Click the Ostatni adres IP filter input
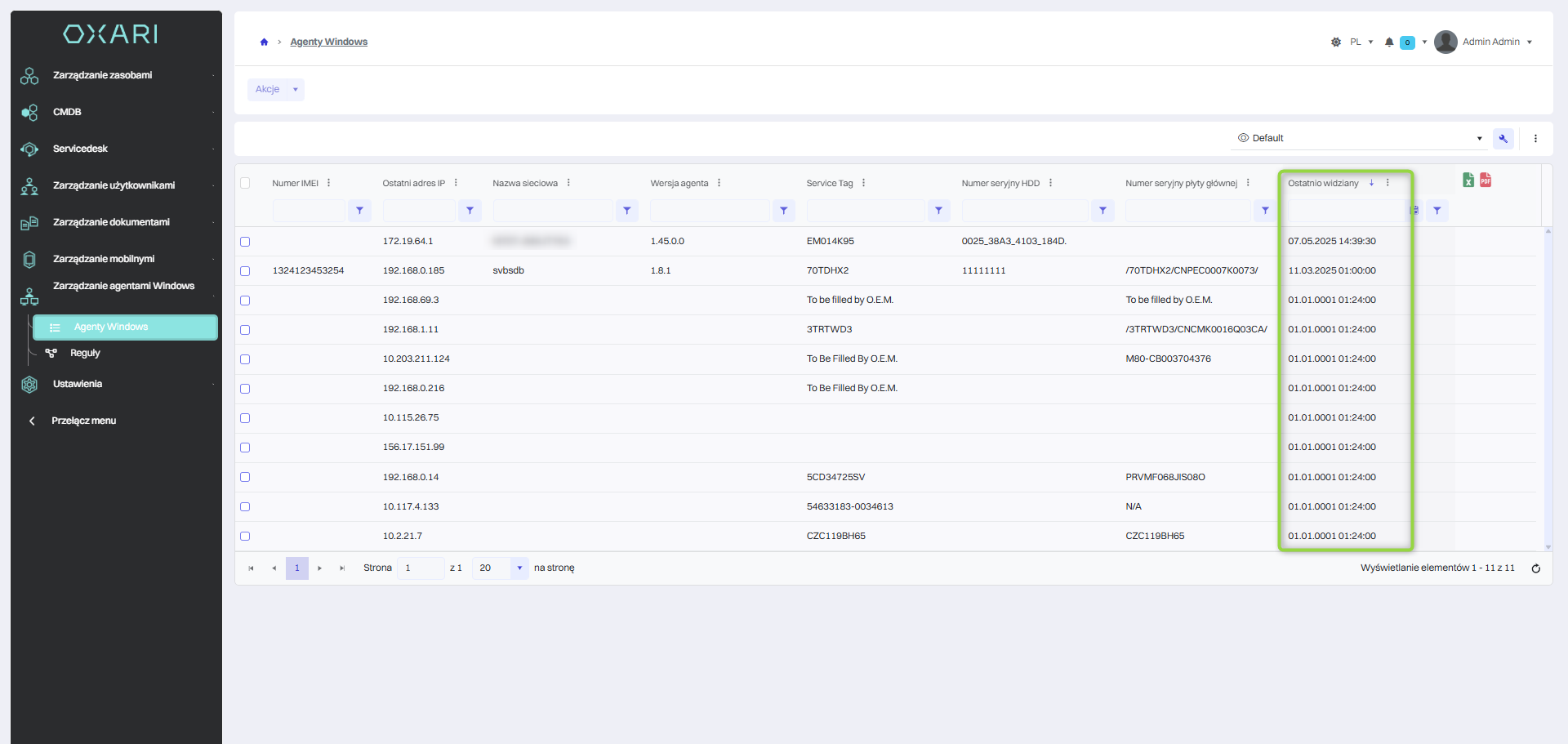The height and width of the screenshot is (744, 1568). [x=419, y=211]
